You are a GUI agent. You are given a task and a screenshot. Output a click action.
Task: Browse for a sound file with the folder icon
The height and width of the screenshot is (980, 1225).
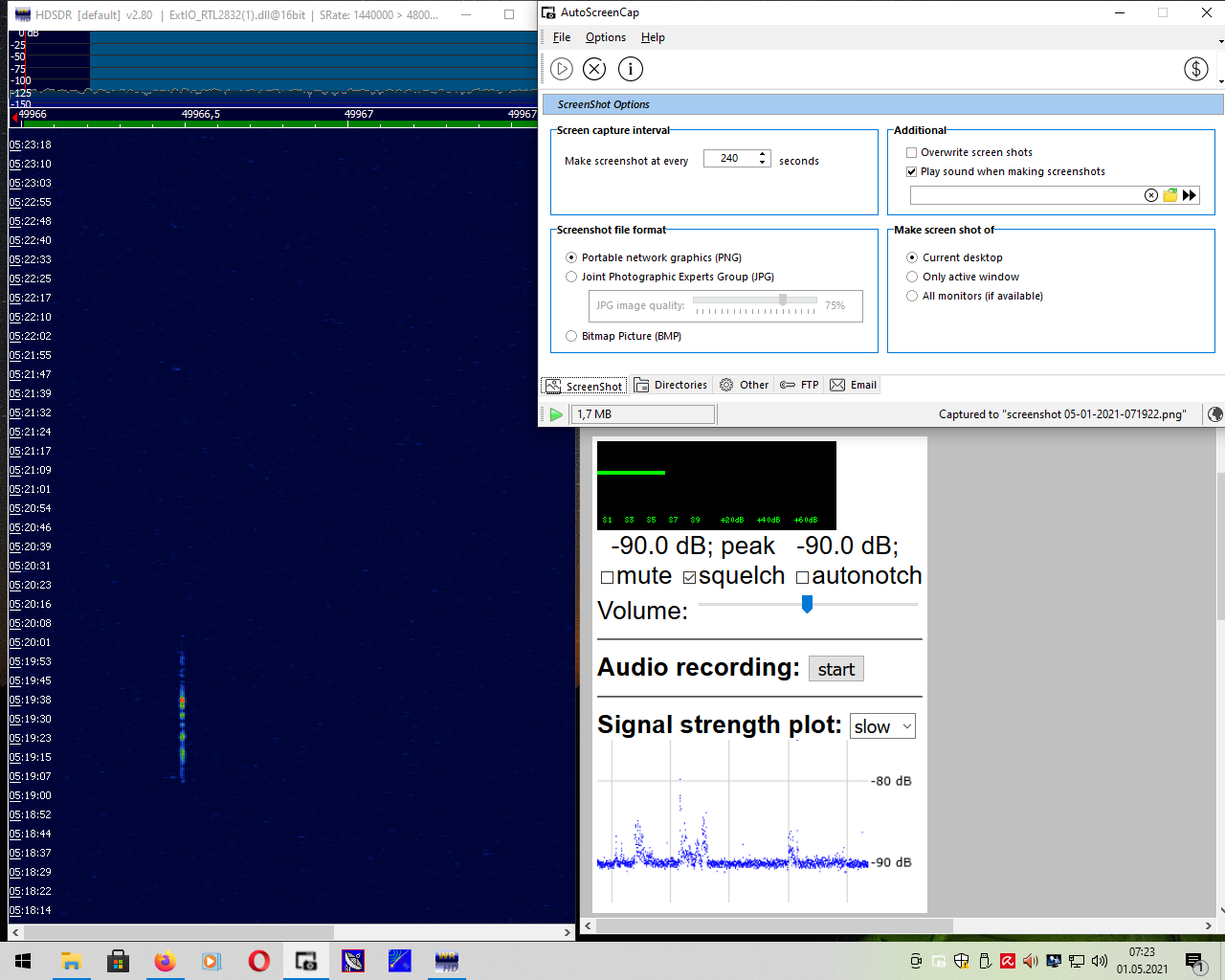click(x=1169, y=195)
